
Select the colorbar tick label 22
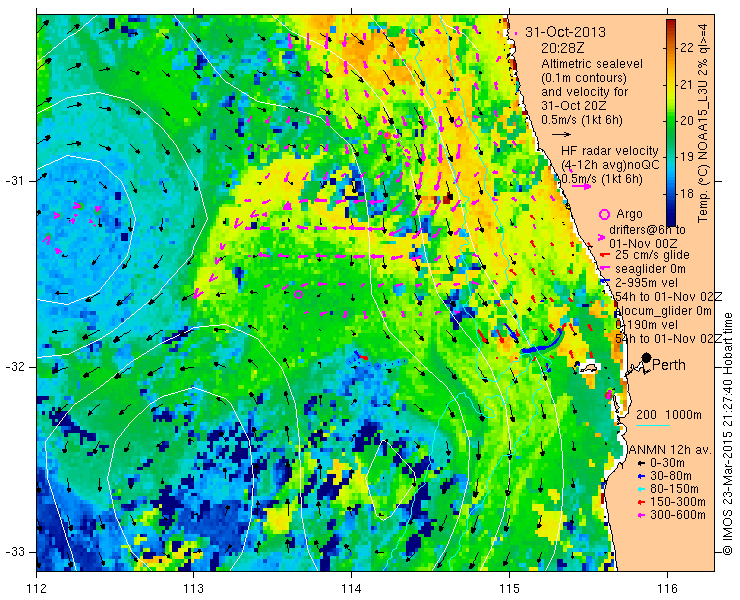[x=687, y=48]
